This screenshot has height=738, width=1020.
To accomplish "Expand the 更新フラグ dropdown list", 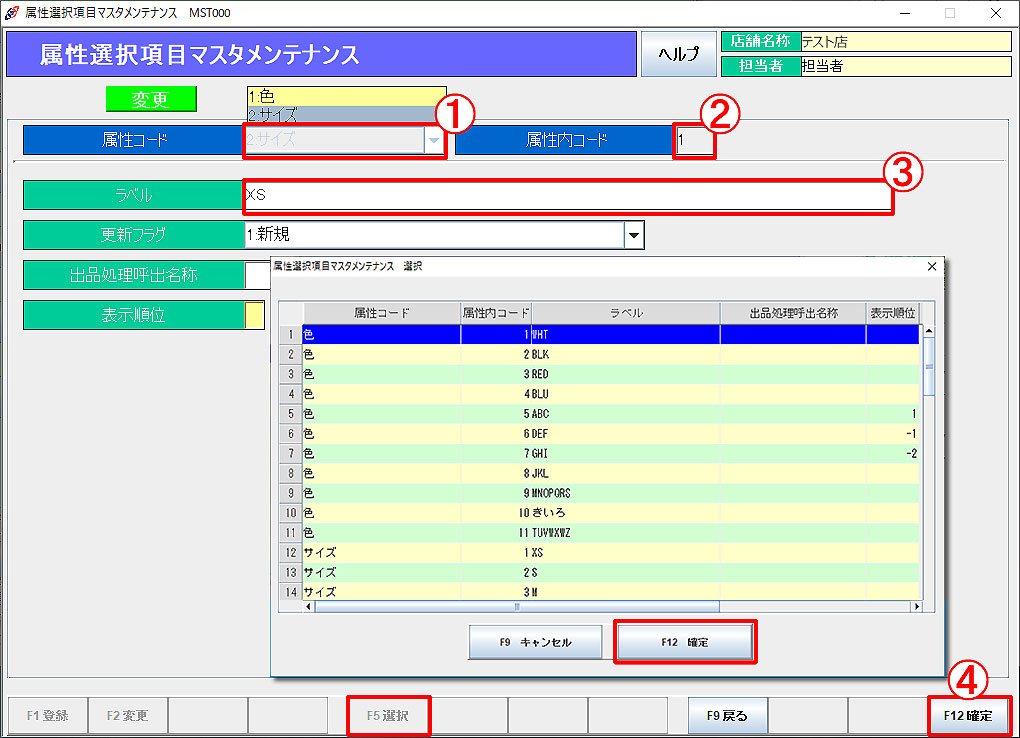I will pyautogui.click(x=633, y=235).
